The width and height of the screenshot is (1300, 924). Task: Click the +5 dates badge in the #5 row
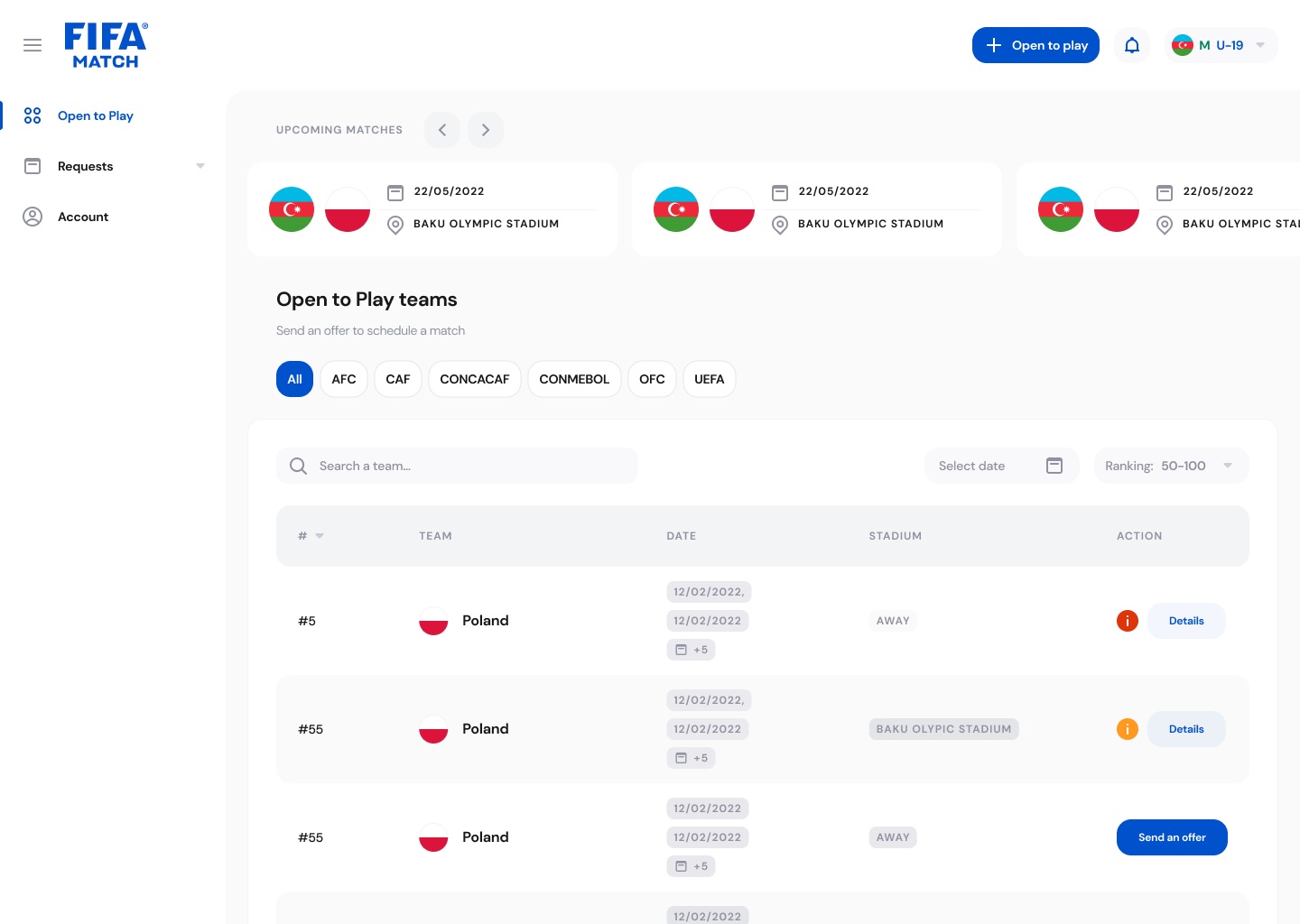(692, 650)
